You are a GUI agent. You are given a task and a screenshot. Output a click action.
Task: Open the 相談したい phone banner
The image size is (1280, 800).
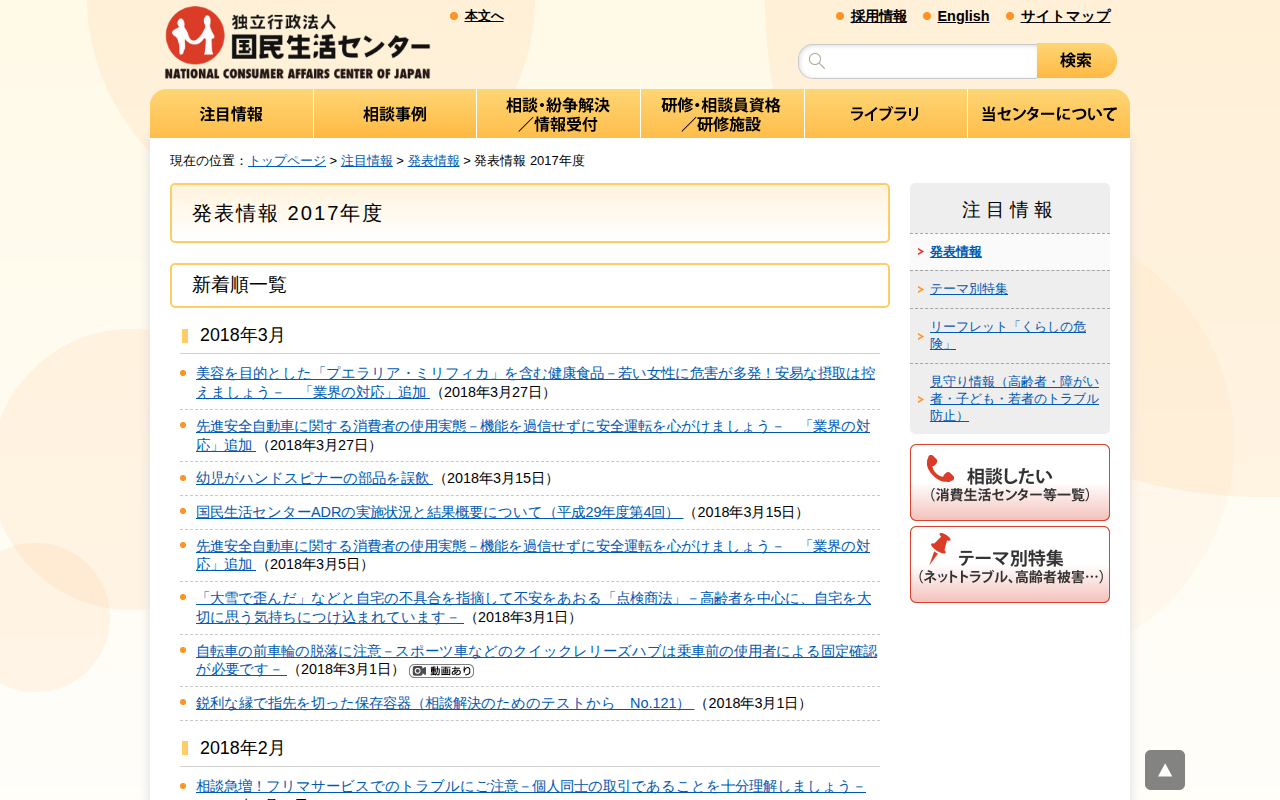coord(1009,483)
